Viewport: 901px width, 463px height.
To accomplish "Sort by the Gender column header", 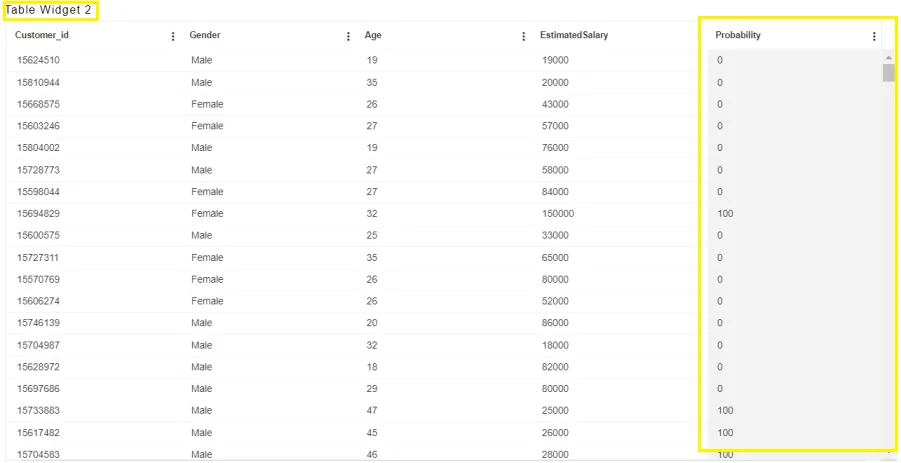I will (x=205, y=35).
